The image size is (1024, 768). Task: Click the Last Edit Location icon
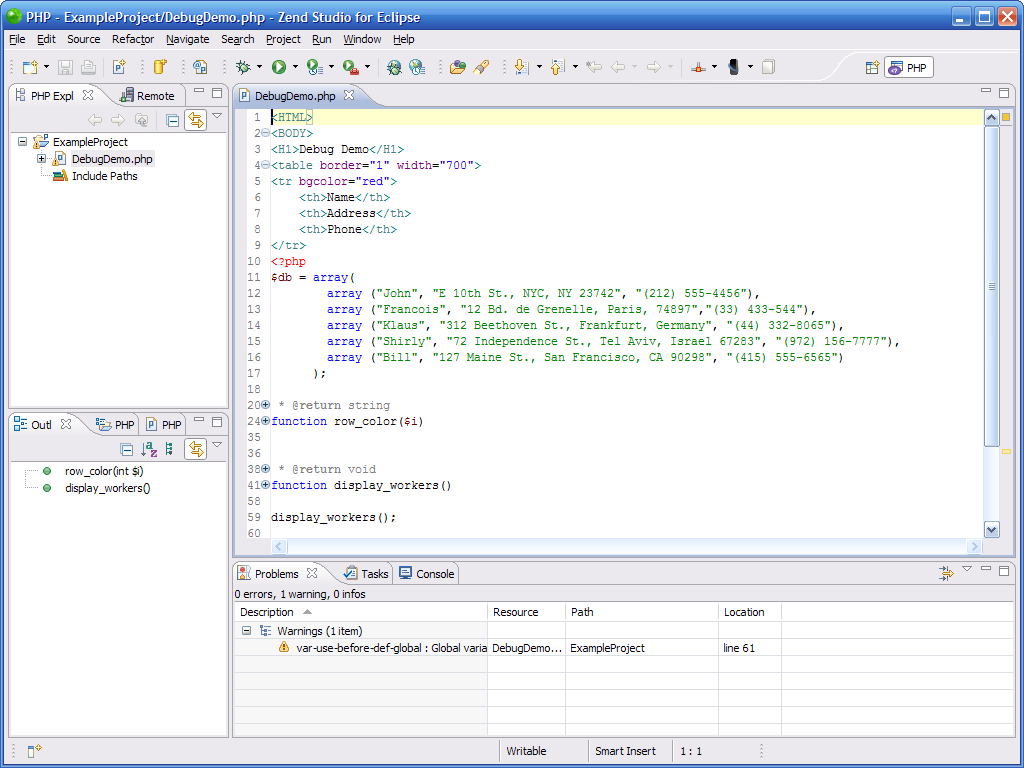pyautogui.click(x=594, y=67)
